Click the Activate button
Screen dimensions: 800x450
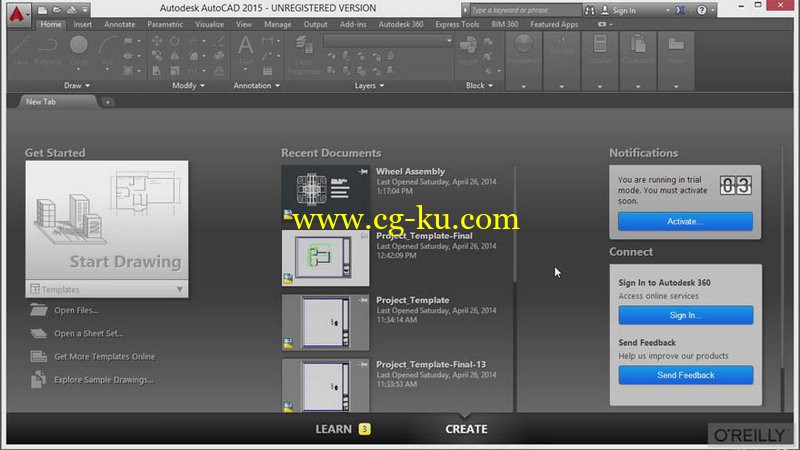[685, 221]
